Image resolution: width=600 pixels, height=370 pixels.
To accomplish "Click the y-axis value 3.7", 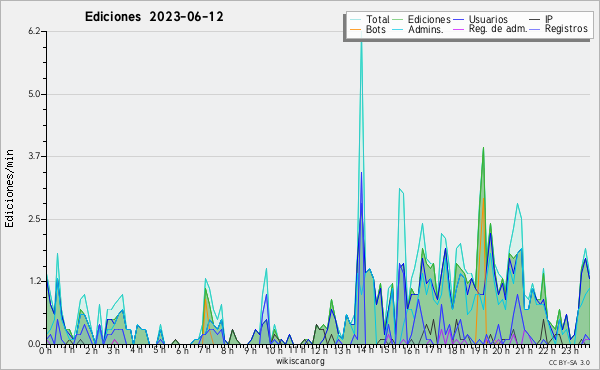I will pos(34,156).
